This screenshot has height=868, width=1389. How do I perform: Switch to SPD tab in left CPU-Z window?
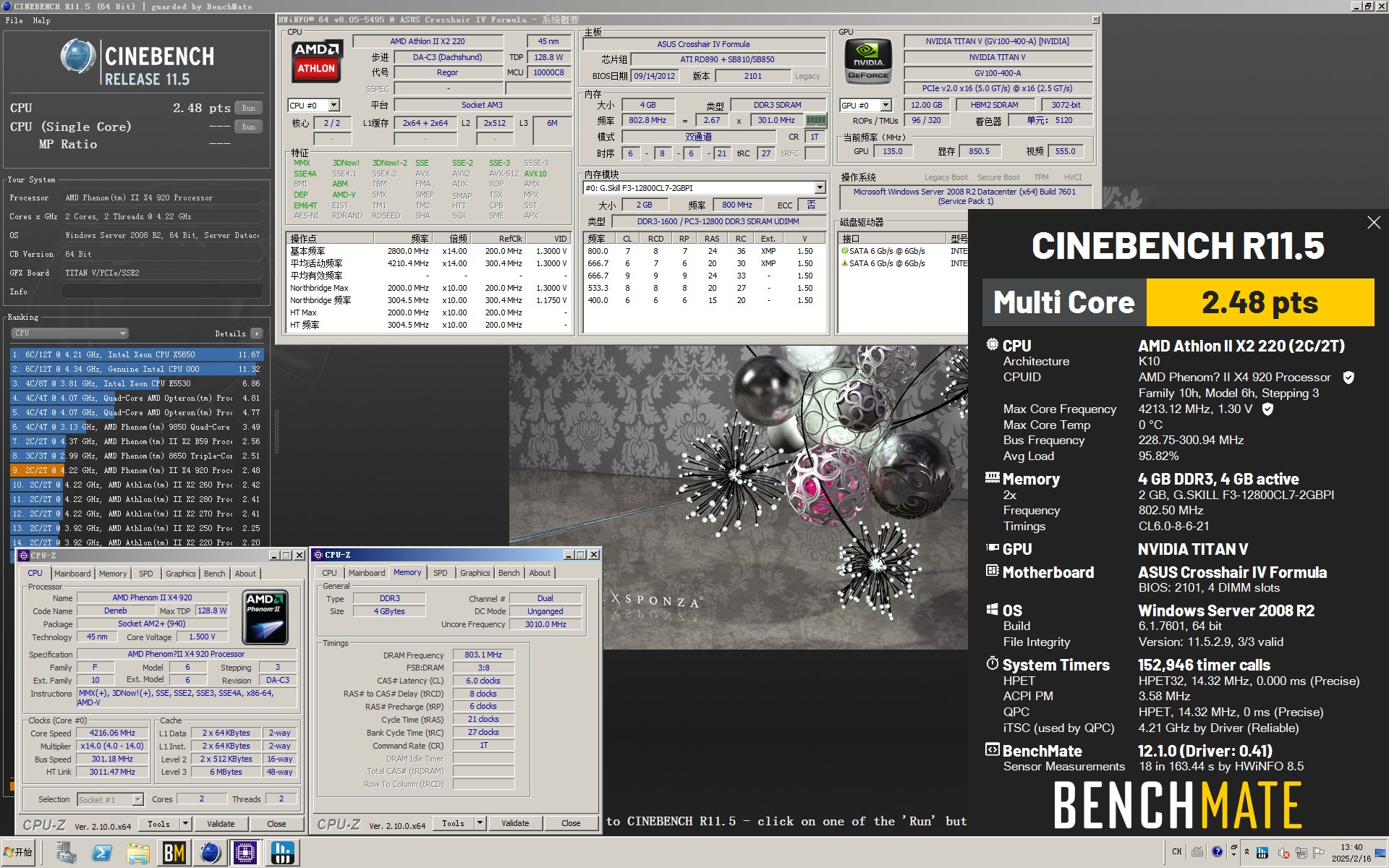click(x=146, y=574)
